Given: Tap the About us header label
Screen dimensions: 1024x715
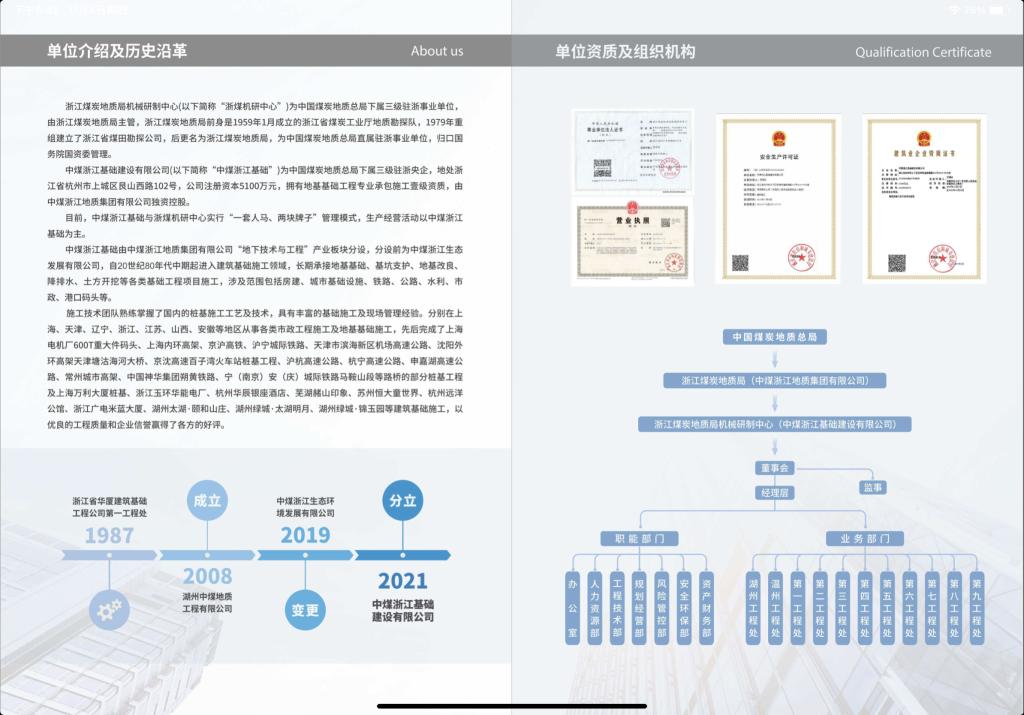Looking at the screenshot, I should 437,51.
